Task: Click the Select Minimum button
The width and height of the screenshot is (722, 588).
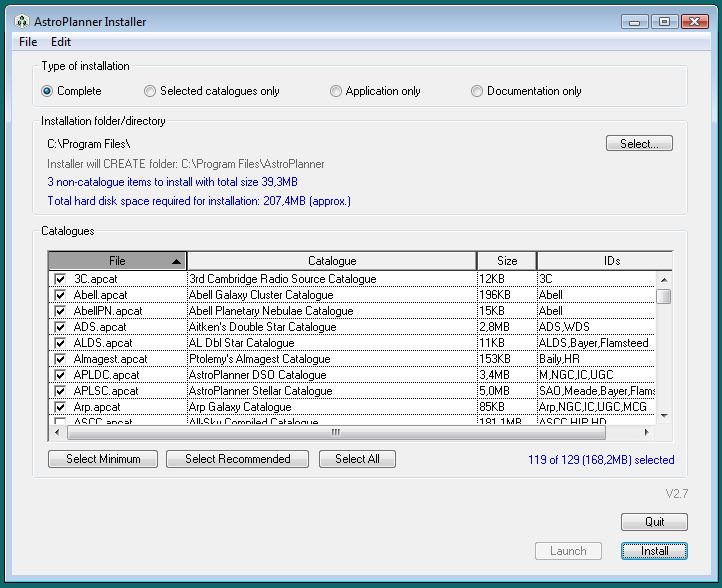Action: [103, 459]
